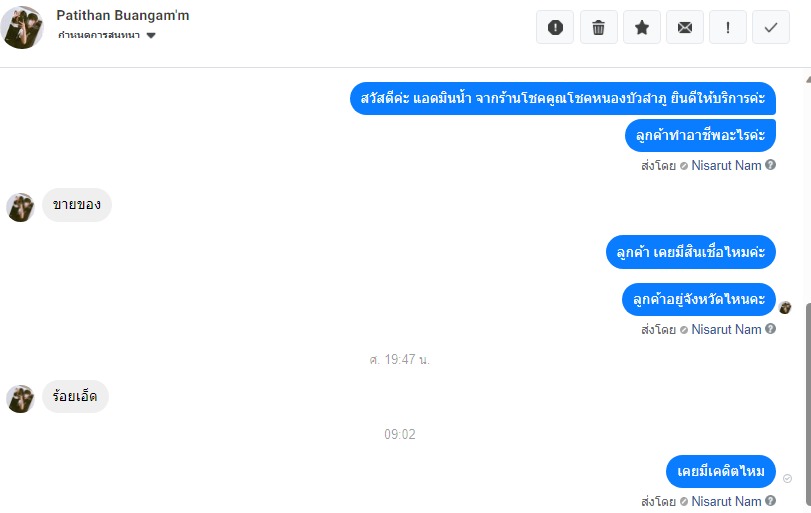Viewport: 811px width, 513px height.
Task: Click sender avatar next to ขายของ message
Action: click(x=21, y=207)
